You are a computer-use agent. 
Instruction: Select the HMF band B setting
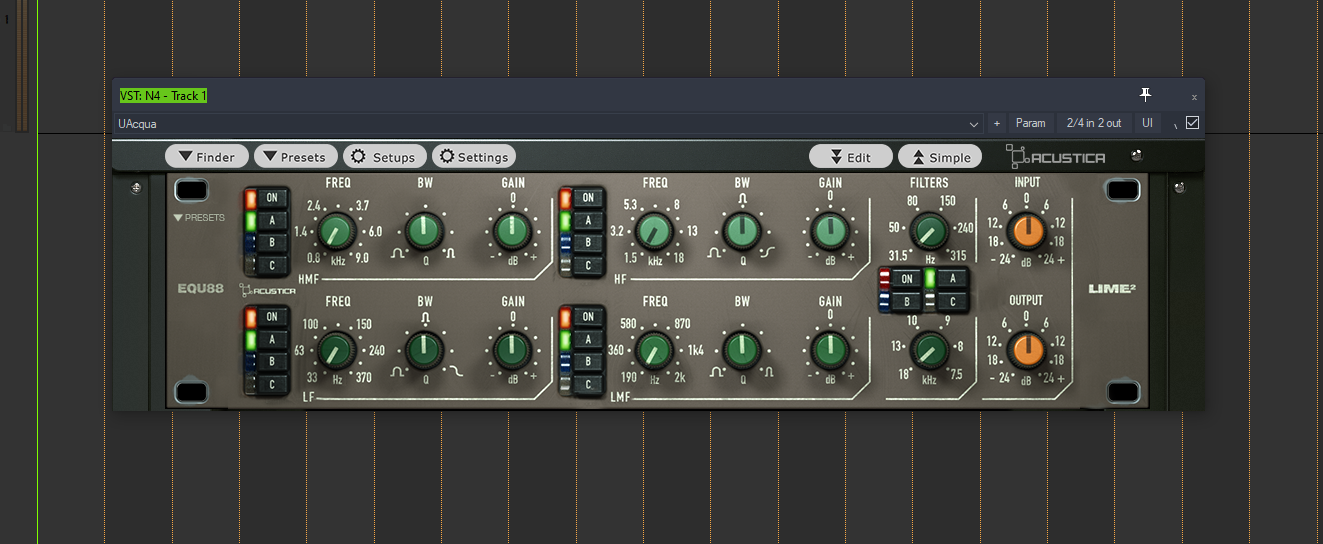click(x=271, y=243)
